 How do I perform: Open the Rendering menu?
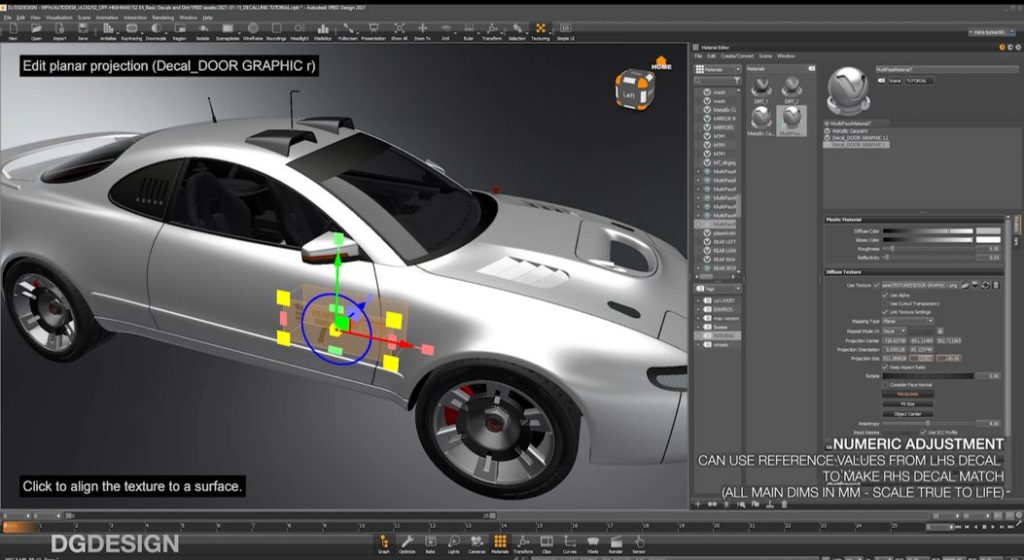point(163,18)
